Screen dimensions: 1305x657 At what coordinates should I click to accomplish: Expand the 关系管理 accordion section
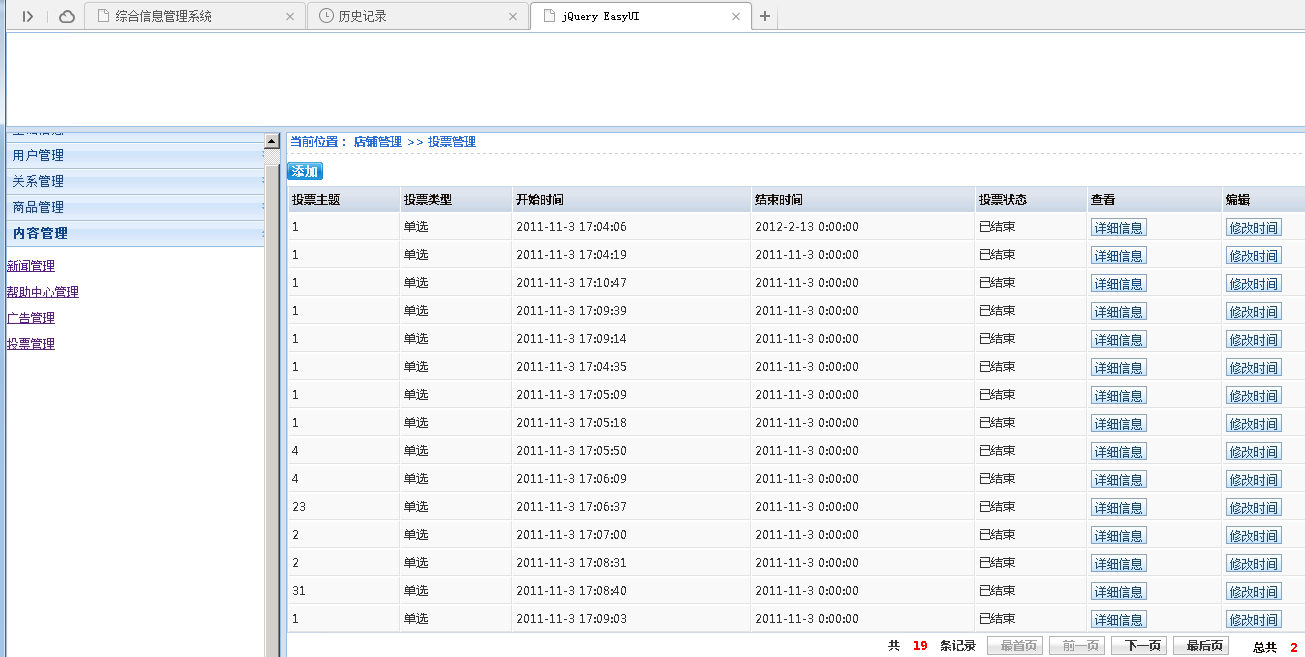point(135,182)
